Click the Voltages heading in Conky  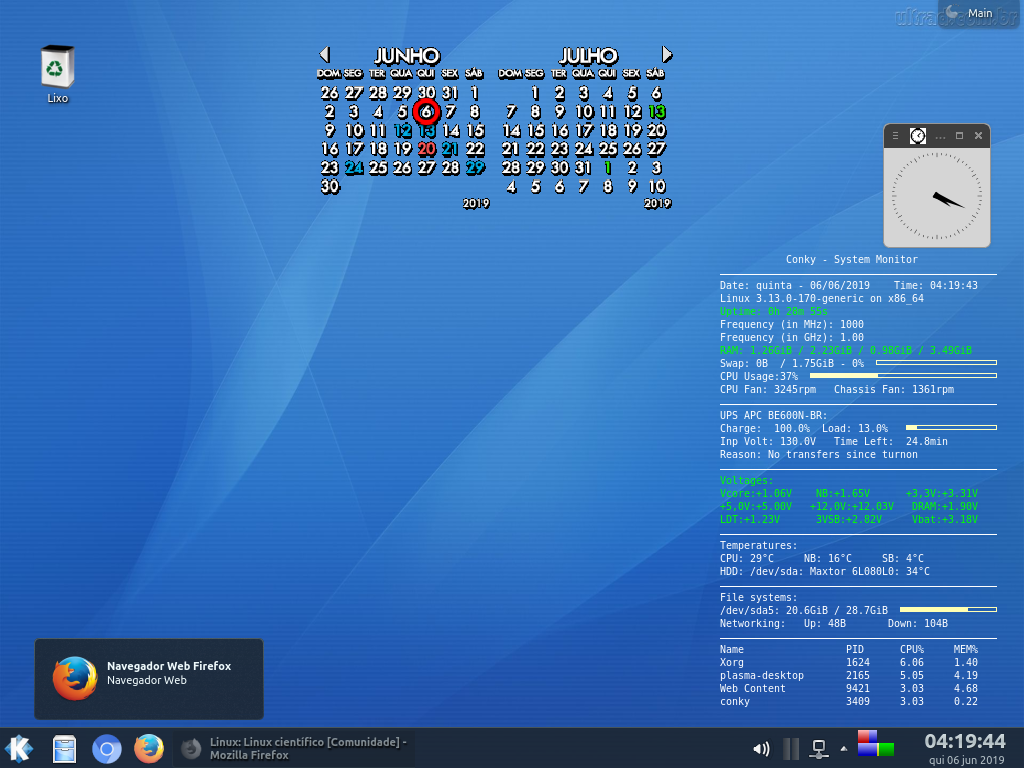[x=746, y=480]
